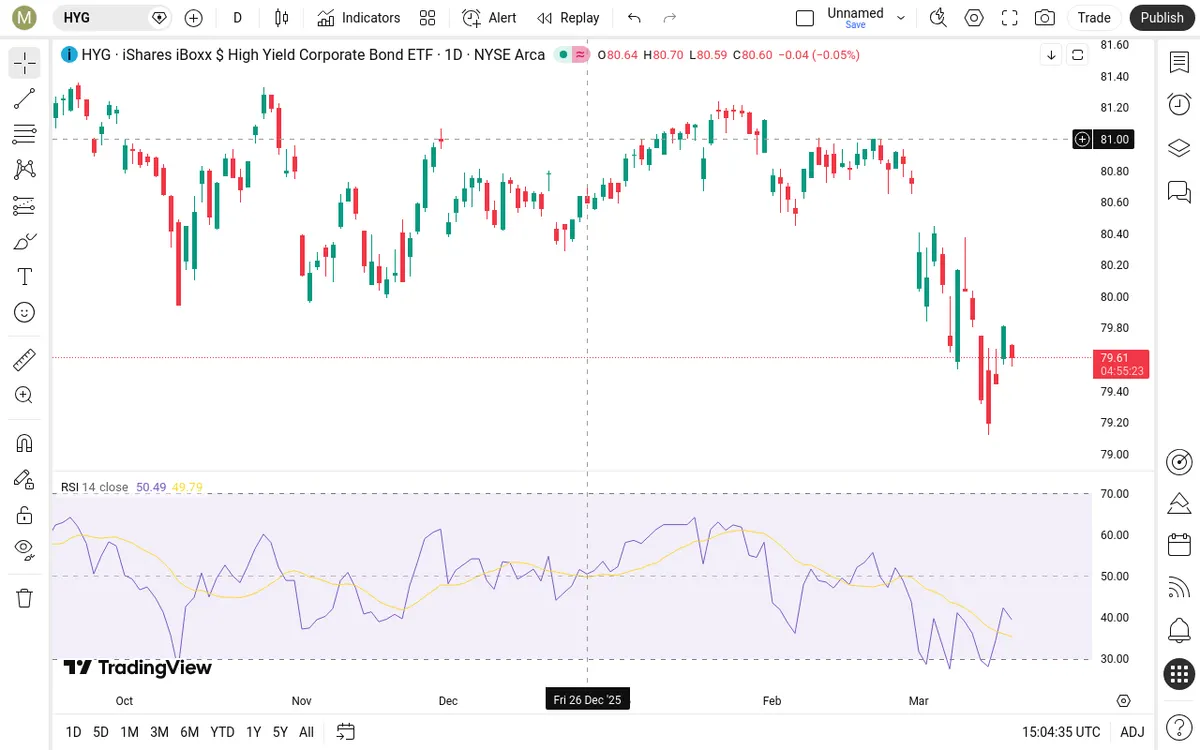
Task: Redo the last chart action
Action: click(670, 18)
